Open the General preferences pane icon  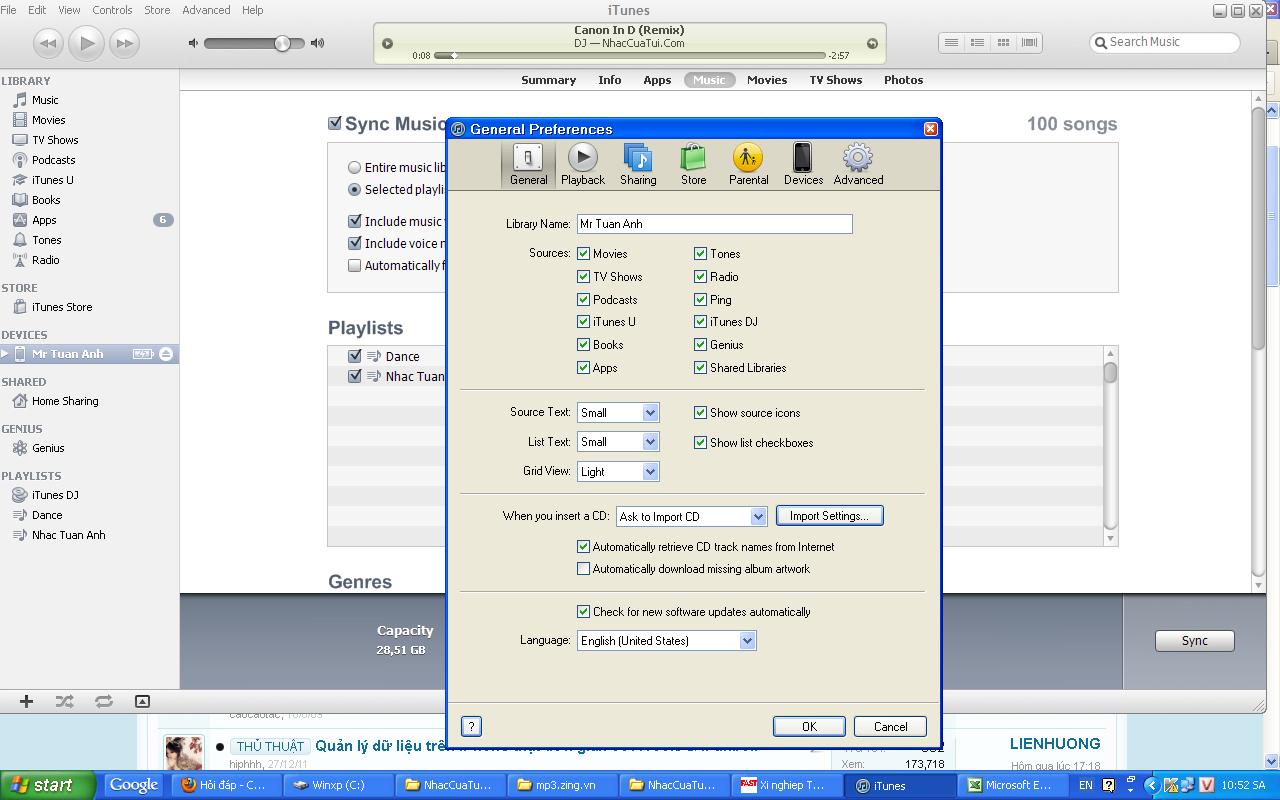point(528,164)
